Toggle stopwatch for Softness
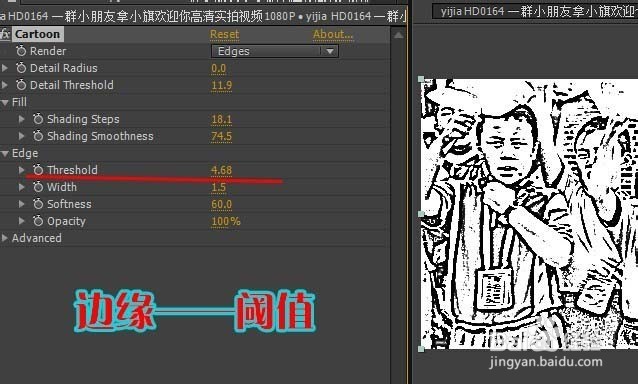The image size is (638, 384). [38, 204]
